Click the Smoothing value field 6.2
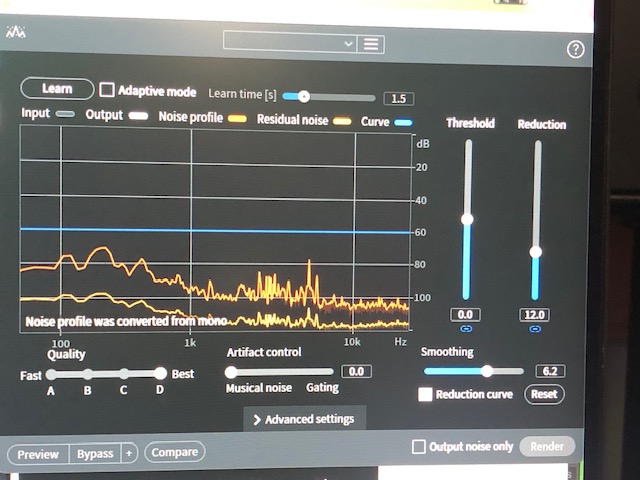The width and height of the screenshot is (640, 480). (550, 371)
